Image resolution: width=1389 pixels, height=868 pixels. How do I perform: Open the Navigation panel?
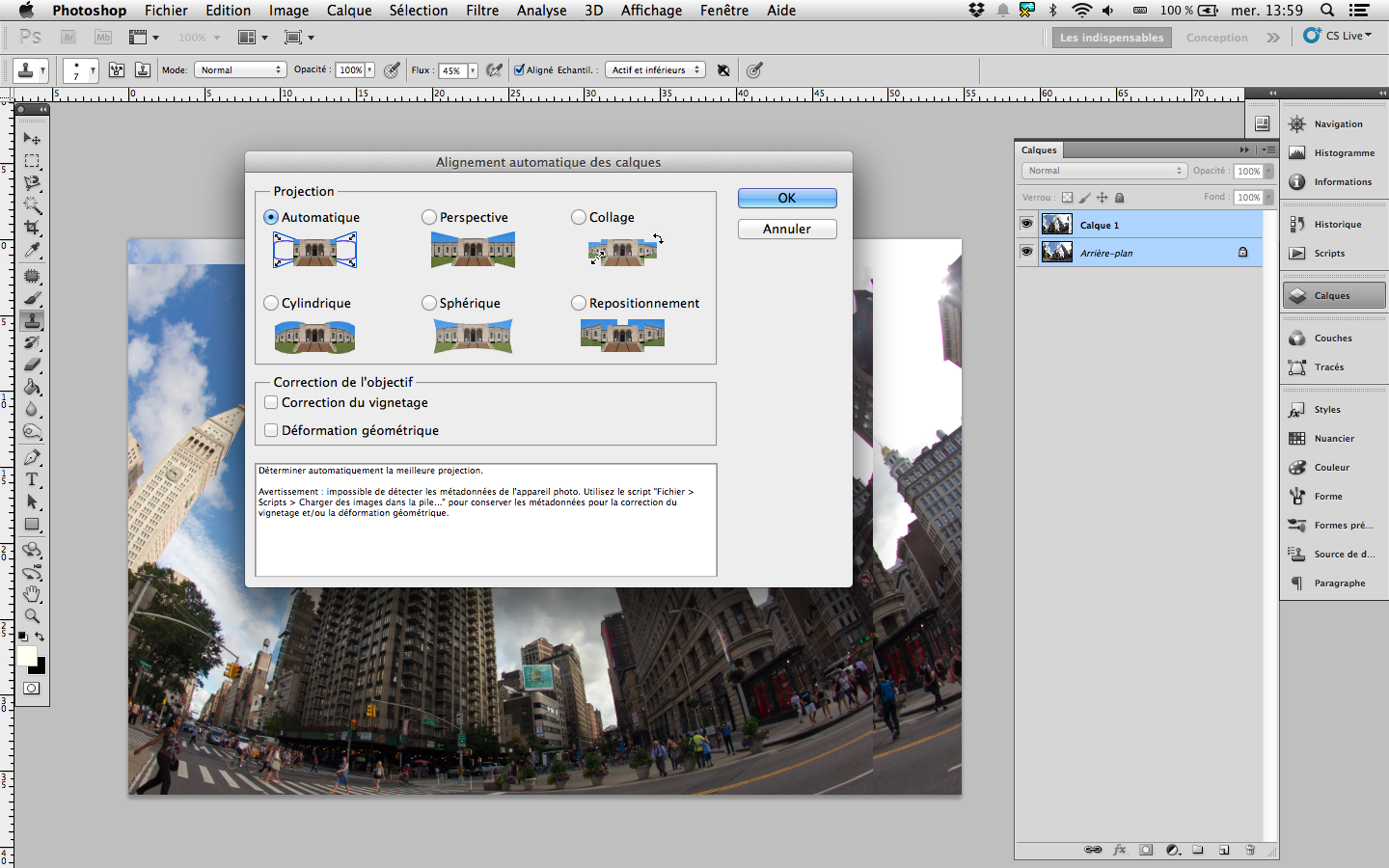click(1332, 123)
